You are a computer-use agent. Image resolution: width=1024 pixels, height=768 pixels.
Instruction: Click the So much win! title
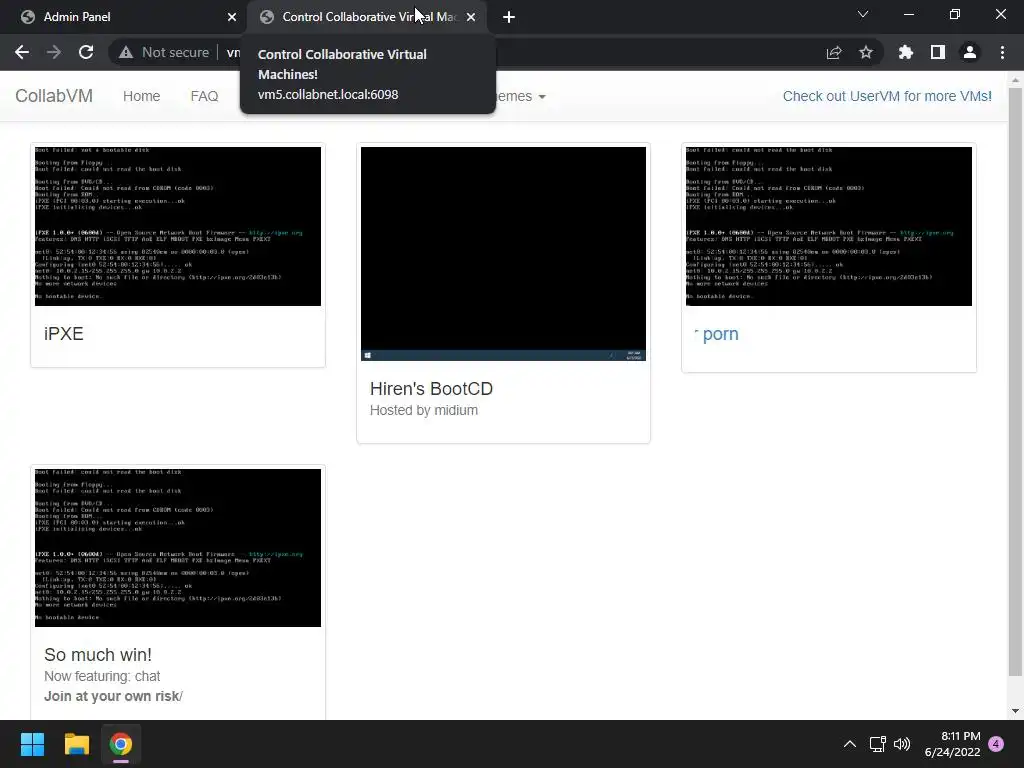(98, 654)
